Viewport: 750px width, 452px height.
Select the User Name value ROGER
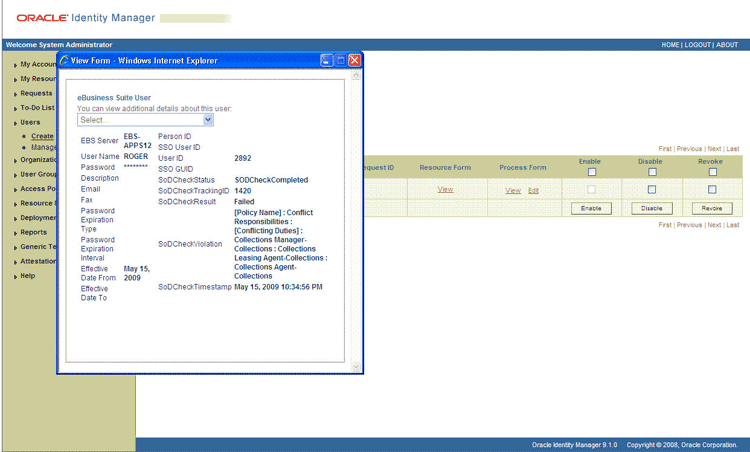coord(136,156)
